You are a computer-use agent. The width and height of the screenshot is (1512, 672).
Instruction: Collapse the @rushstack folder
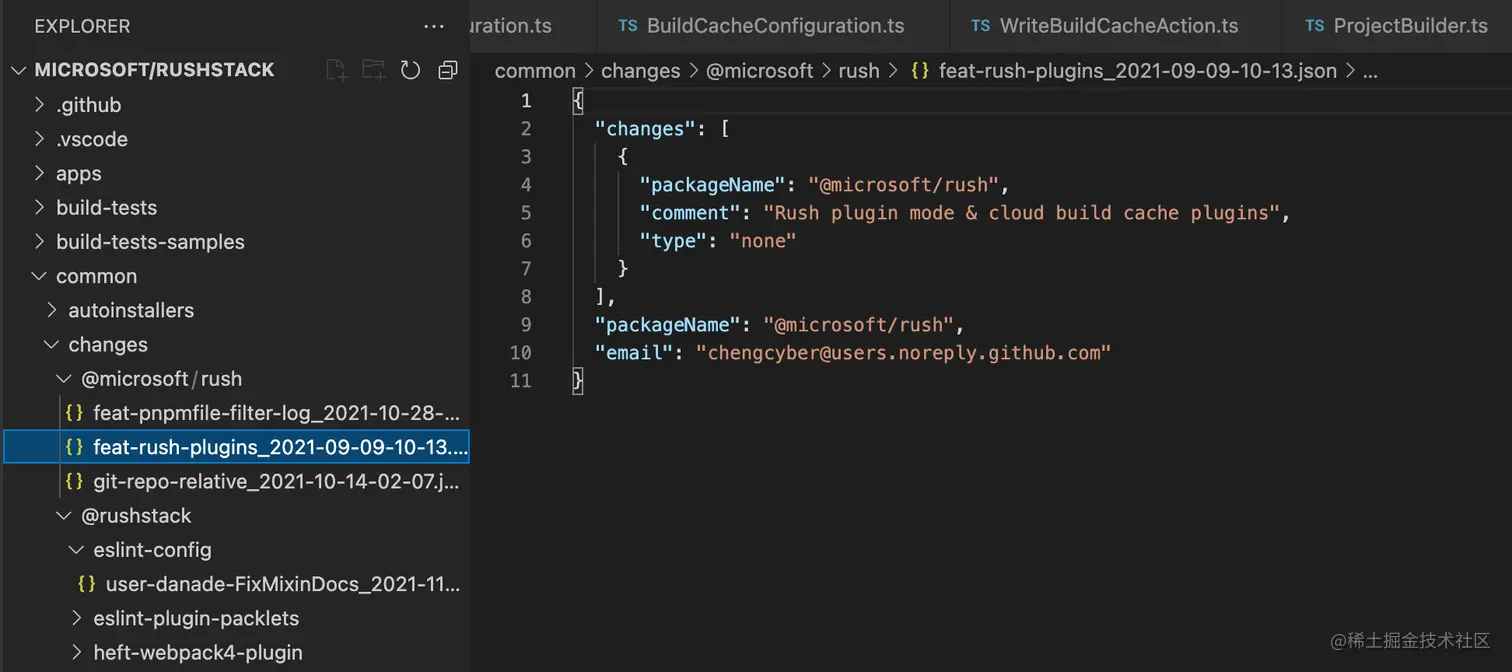coord(64,516)
